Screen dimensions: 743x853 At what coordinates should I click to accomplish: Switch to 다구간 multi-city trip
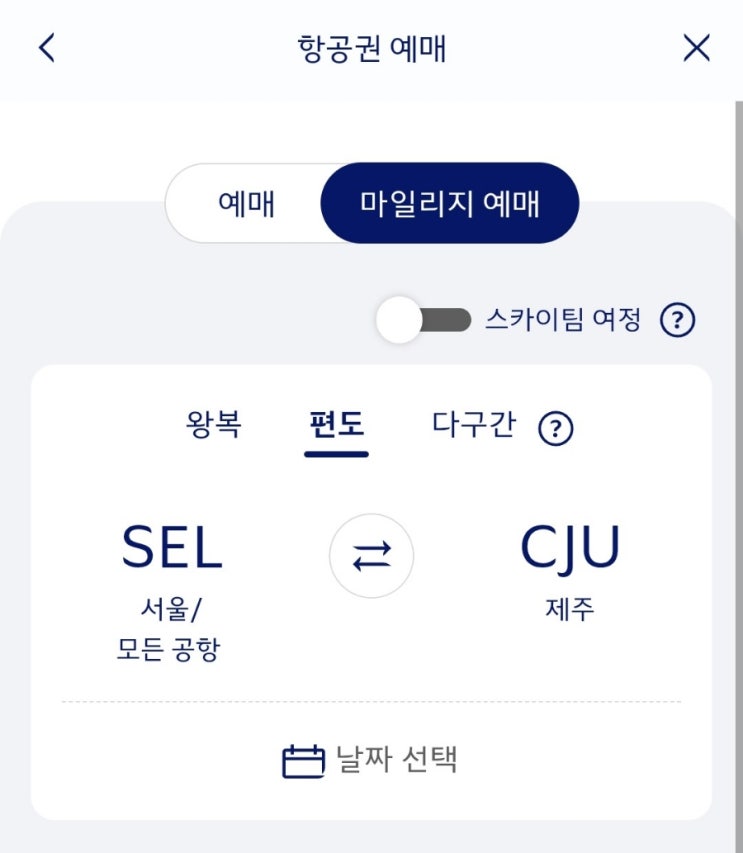tap(474, 425)
